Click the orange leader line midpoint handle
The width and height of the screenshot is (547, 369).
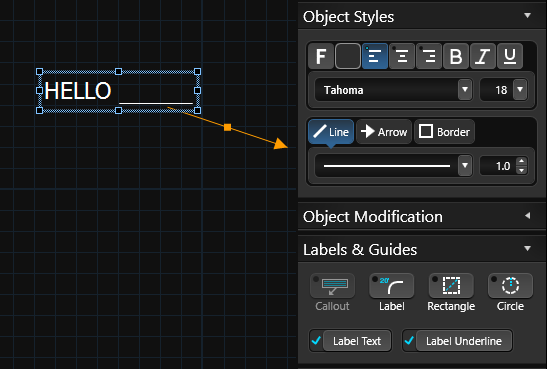(x=227, y=127)
